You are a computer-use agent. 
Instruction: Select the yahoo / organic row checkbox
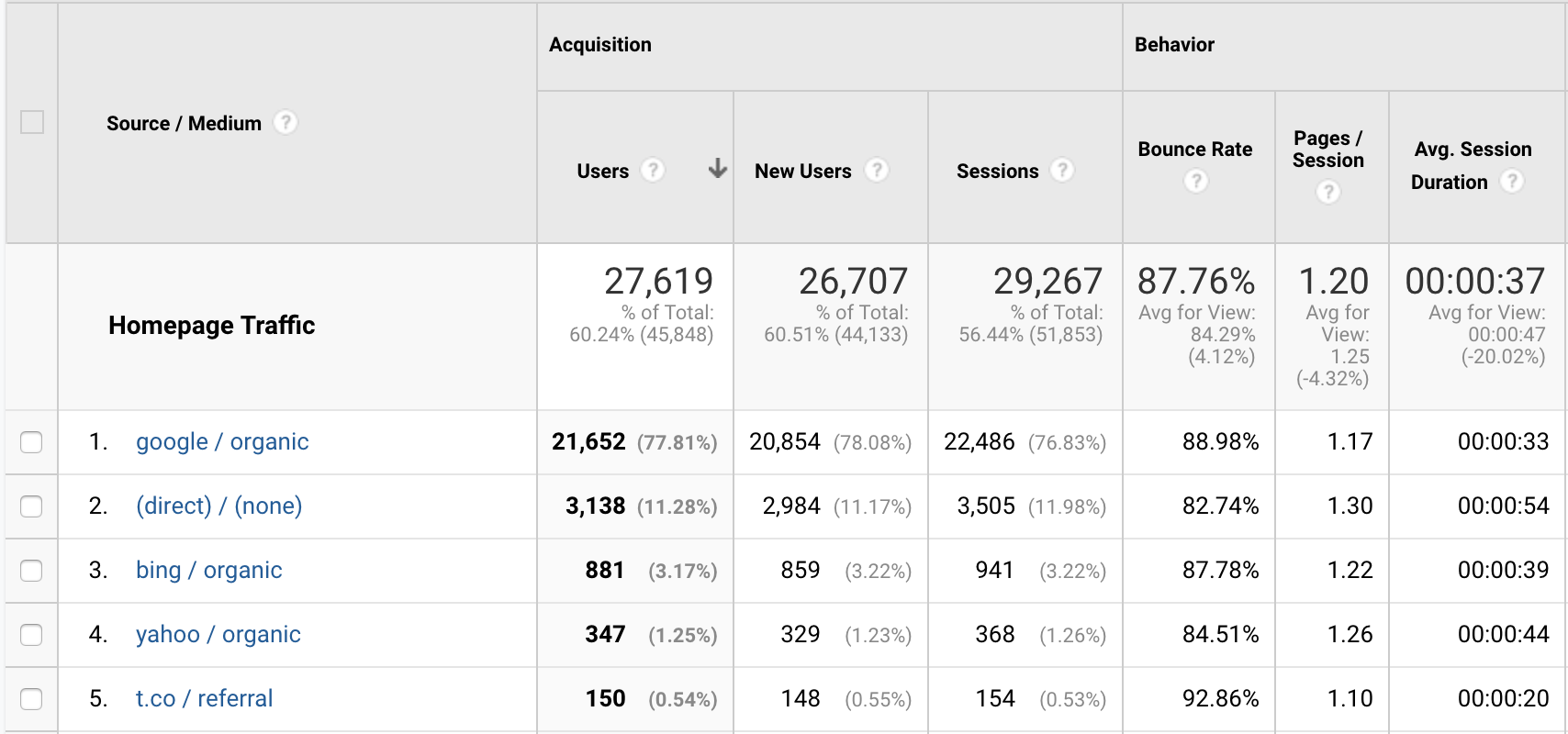32,634
